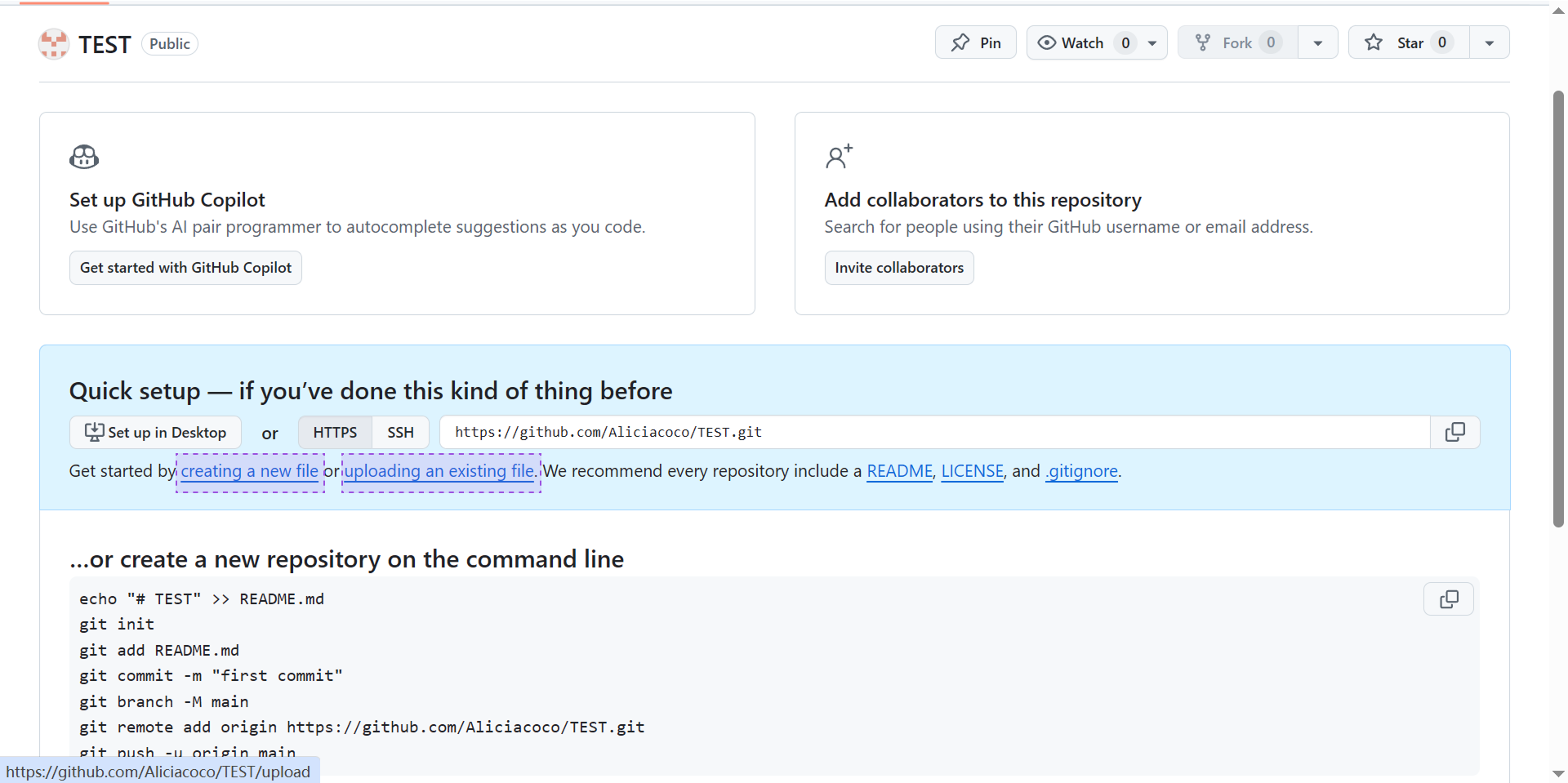Copy the repository URL to clipboard
Screen dimensions: 1568x783
pos(1454,432)
